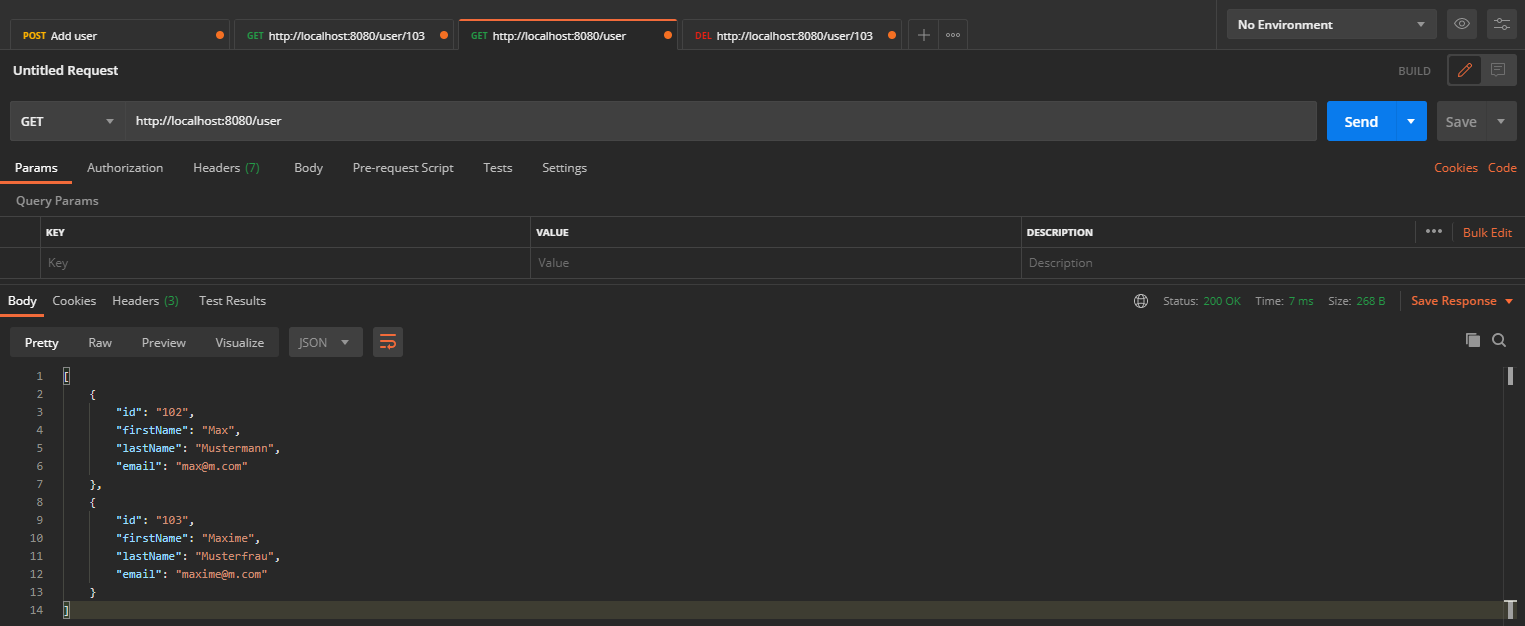Switch to Build mode pencil icon
Screen dimensions: 1525x626
click(x=1465, y=70)
